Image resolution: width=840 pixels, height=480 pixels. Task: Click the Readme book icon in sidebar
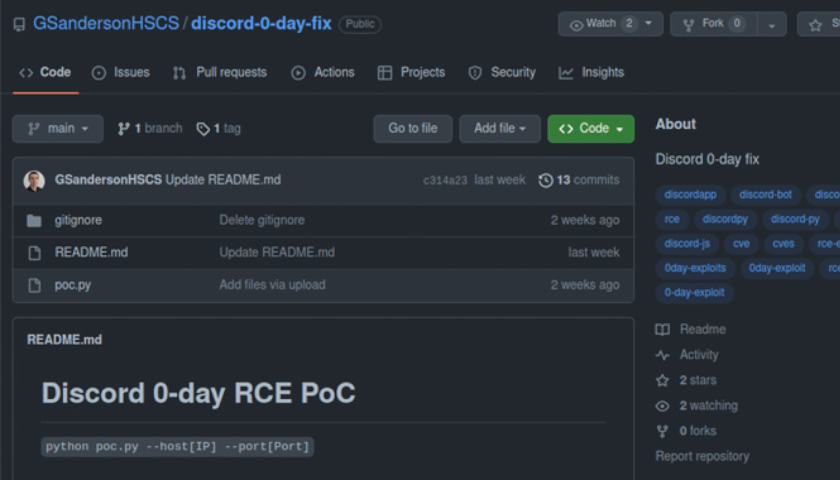coord(663,330)
